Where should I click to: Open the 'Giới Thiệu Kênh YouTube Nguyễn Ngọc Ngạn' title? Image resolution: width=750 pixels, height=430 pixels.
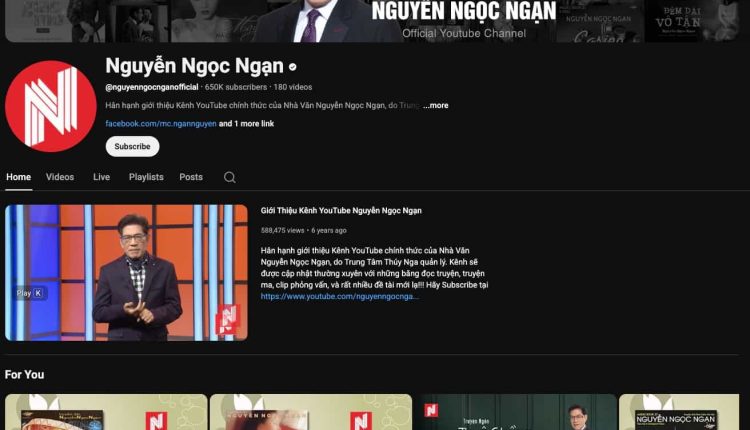tap(341, 210)
